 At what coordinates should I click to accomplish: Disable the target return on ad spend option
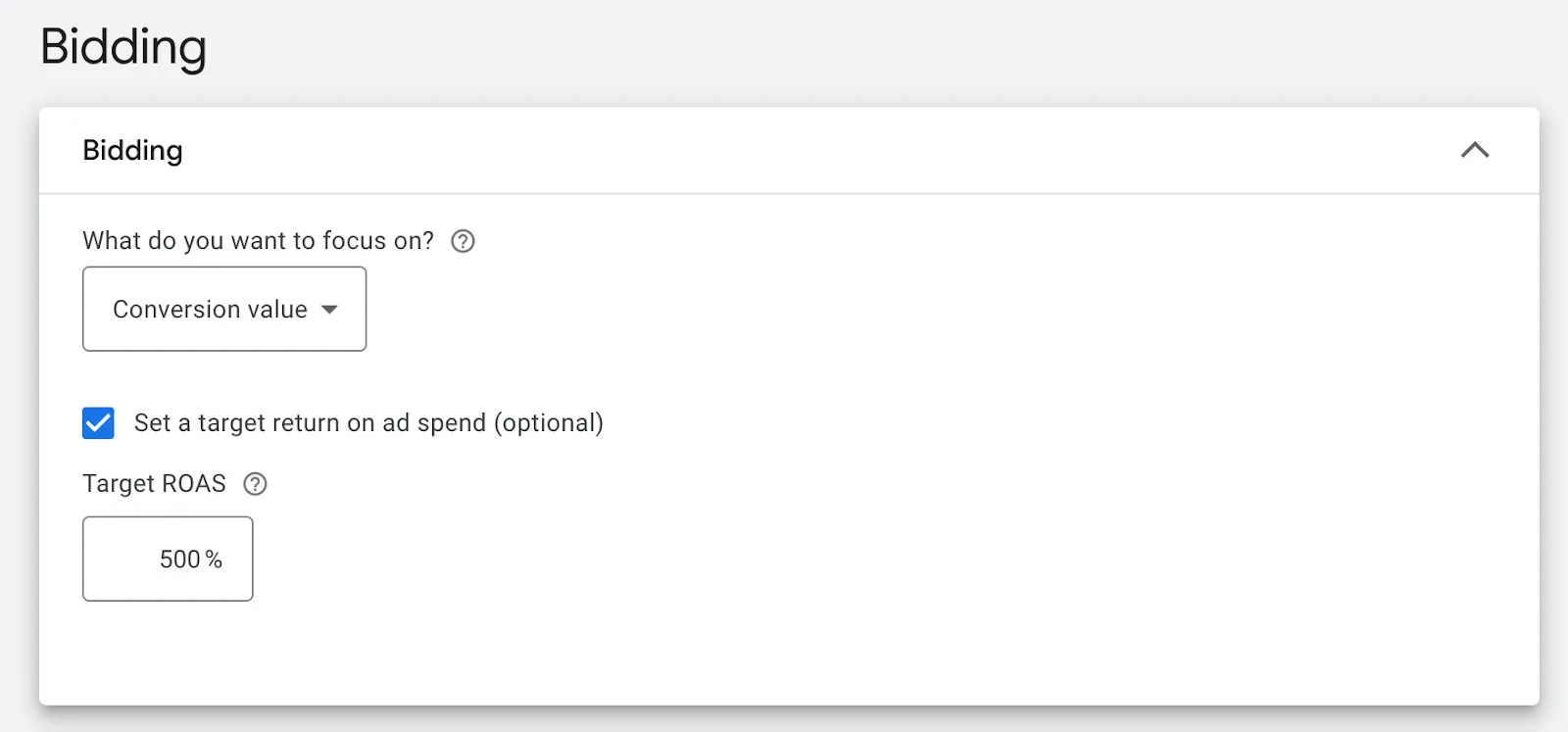point(97,422)
